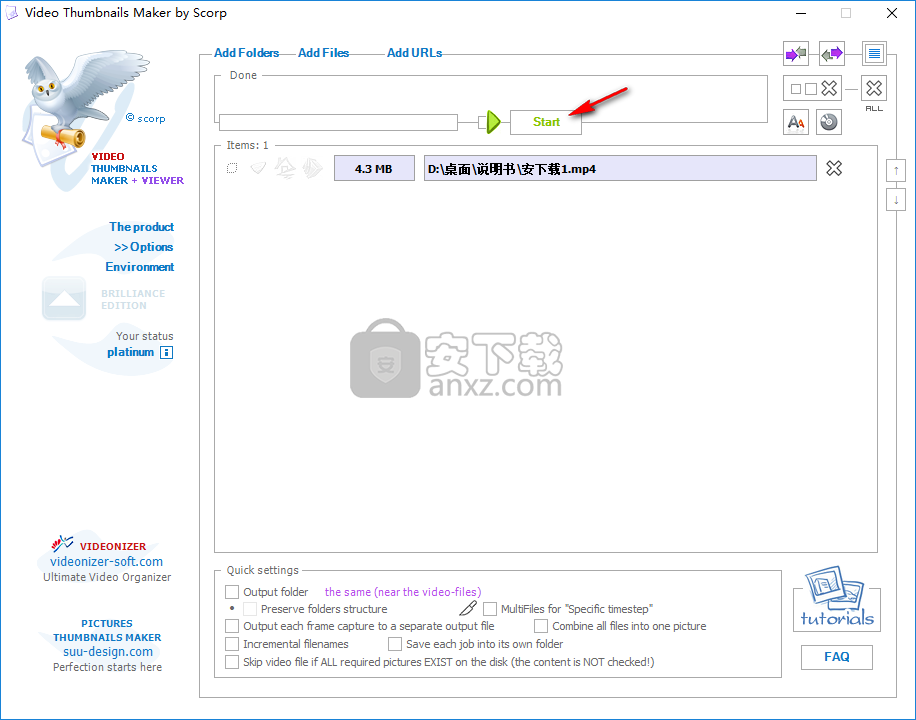Click the first faded action icon in item row
The width and height of the screenshot is (916, 720).
point(258,168)
